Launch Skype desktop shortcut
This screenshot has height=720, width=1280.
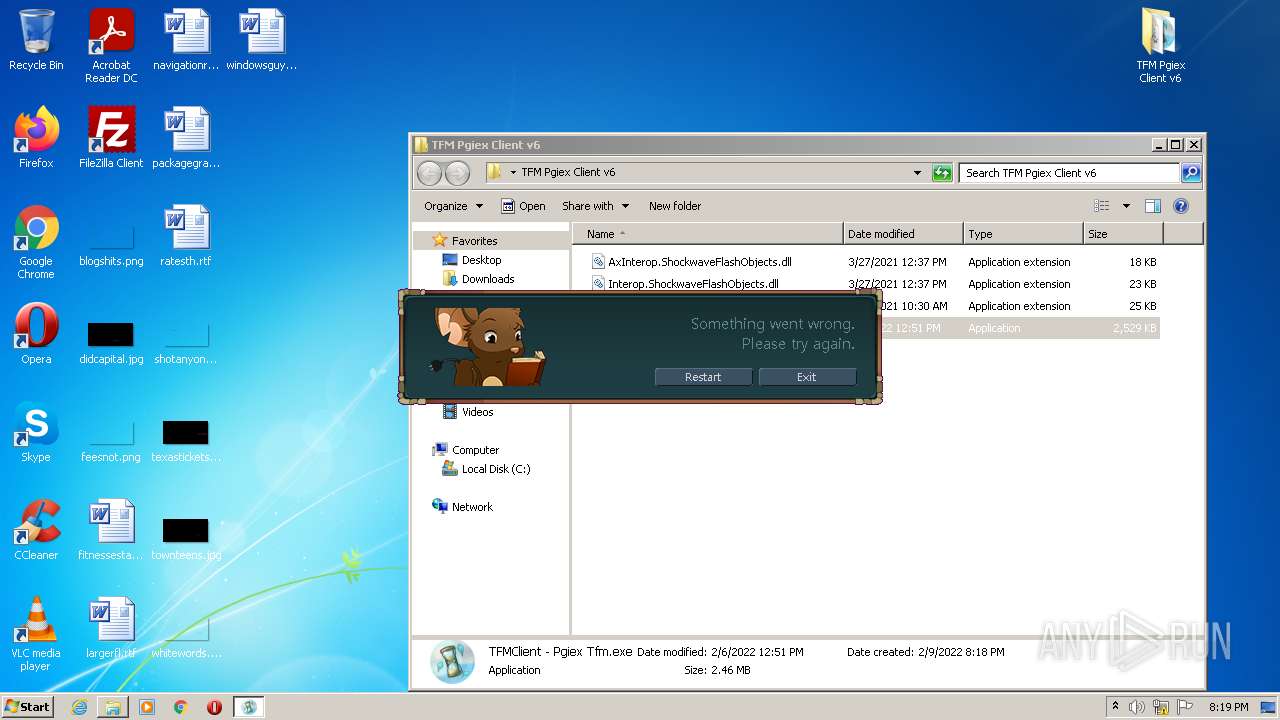click(36, 432)
